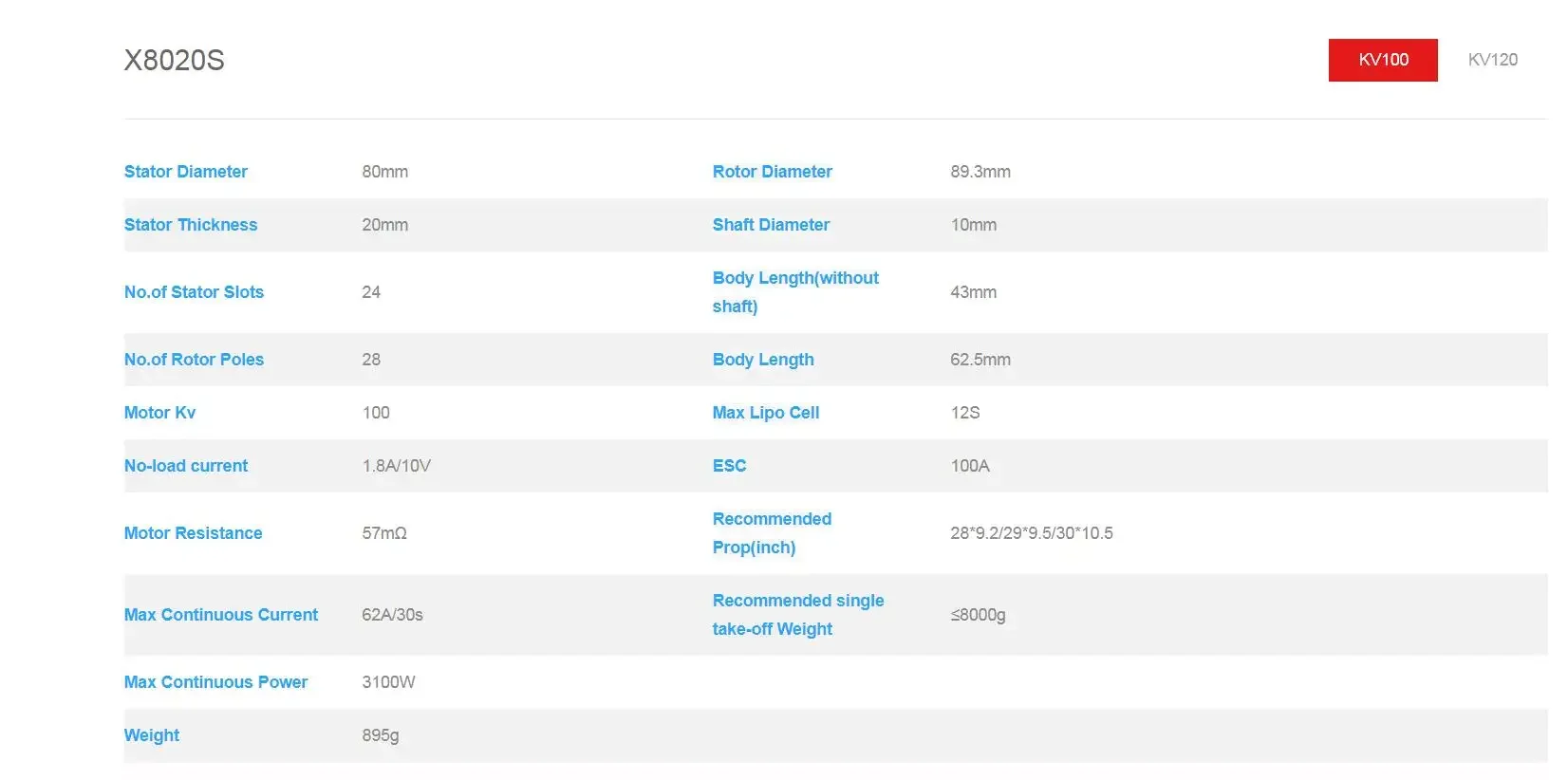Click the Rotor Diameter label
This screenshot has height=780, width=1568.
click(x=772, y=172)
